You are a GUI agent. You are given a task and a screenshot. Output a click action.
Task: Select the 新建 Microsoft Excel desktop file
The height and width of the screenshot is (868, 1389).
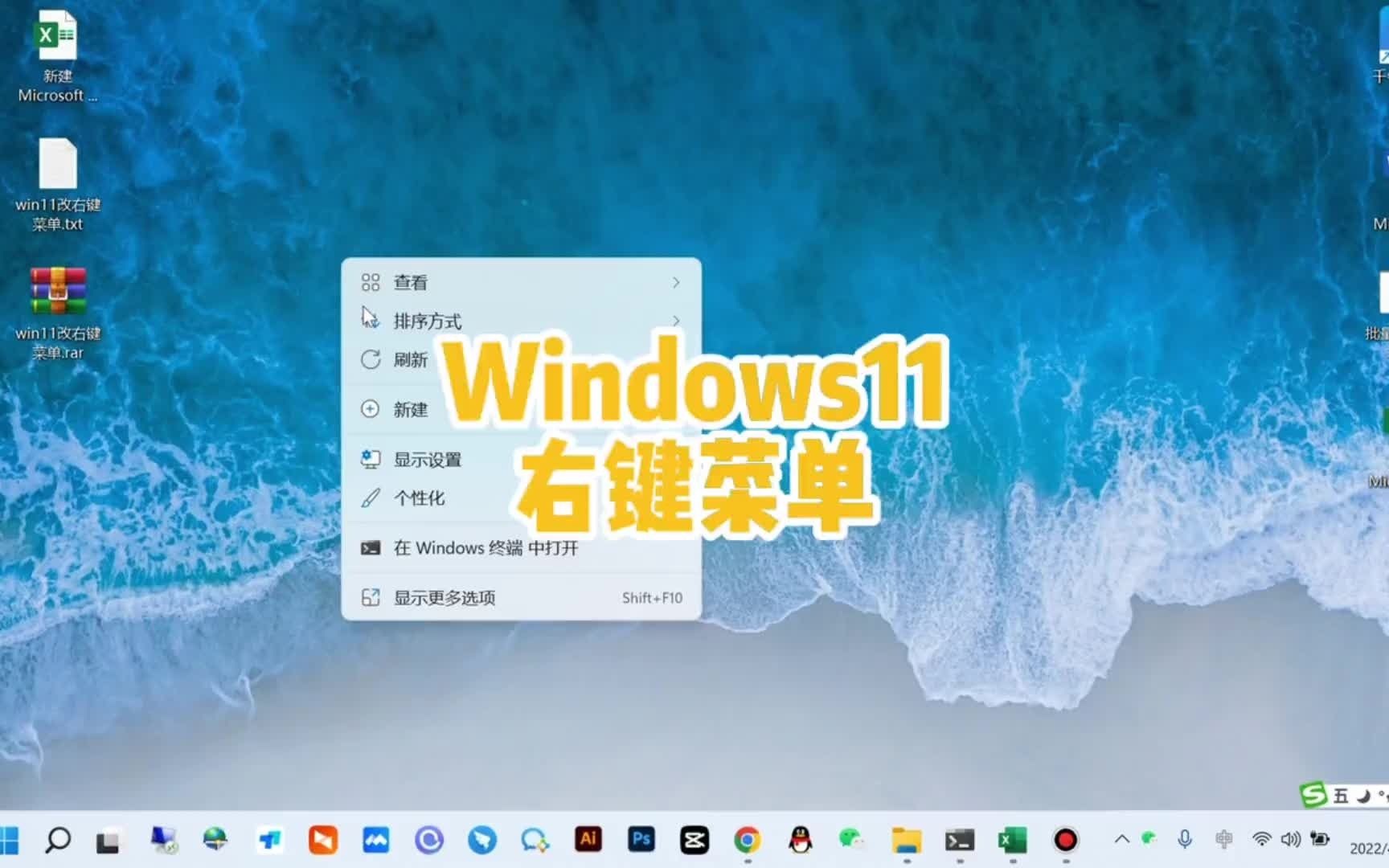(57, 56)
